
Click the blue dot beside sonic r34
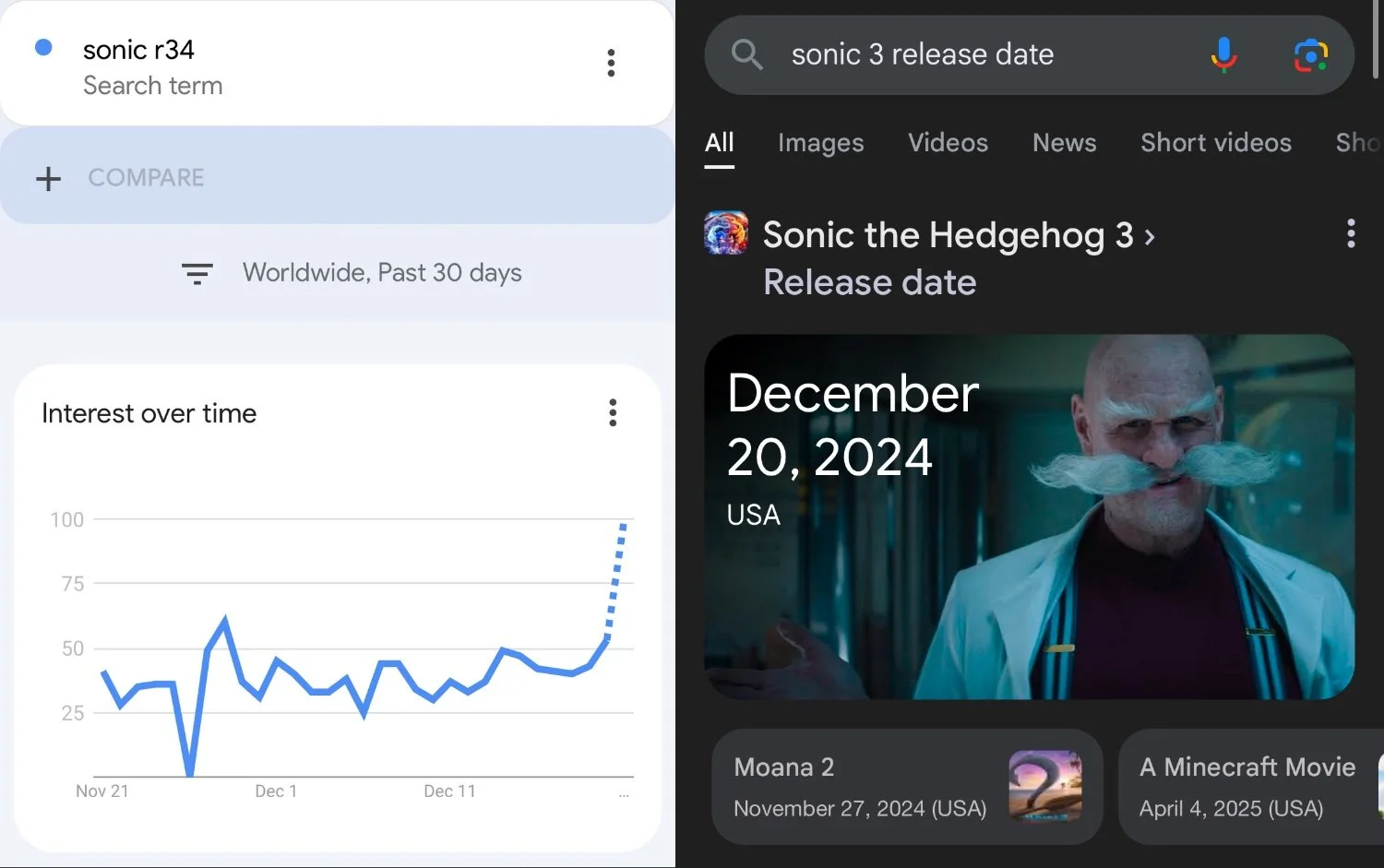point(43,47)
